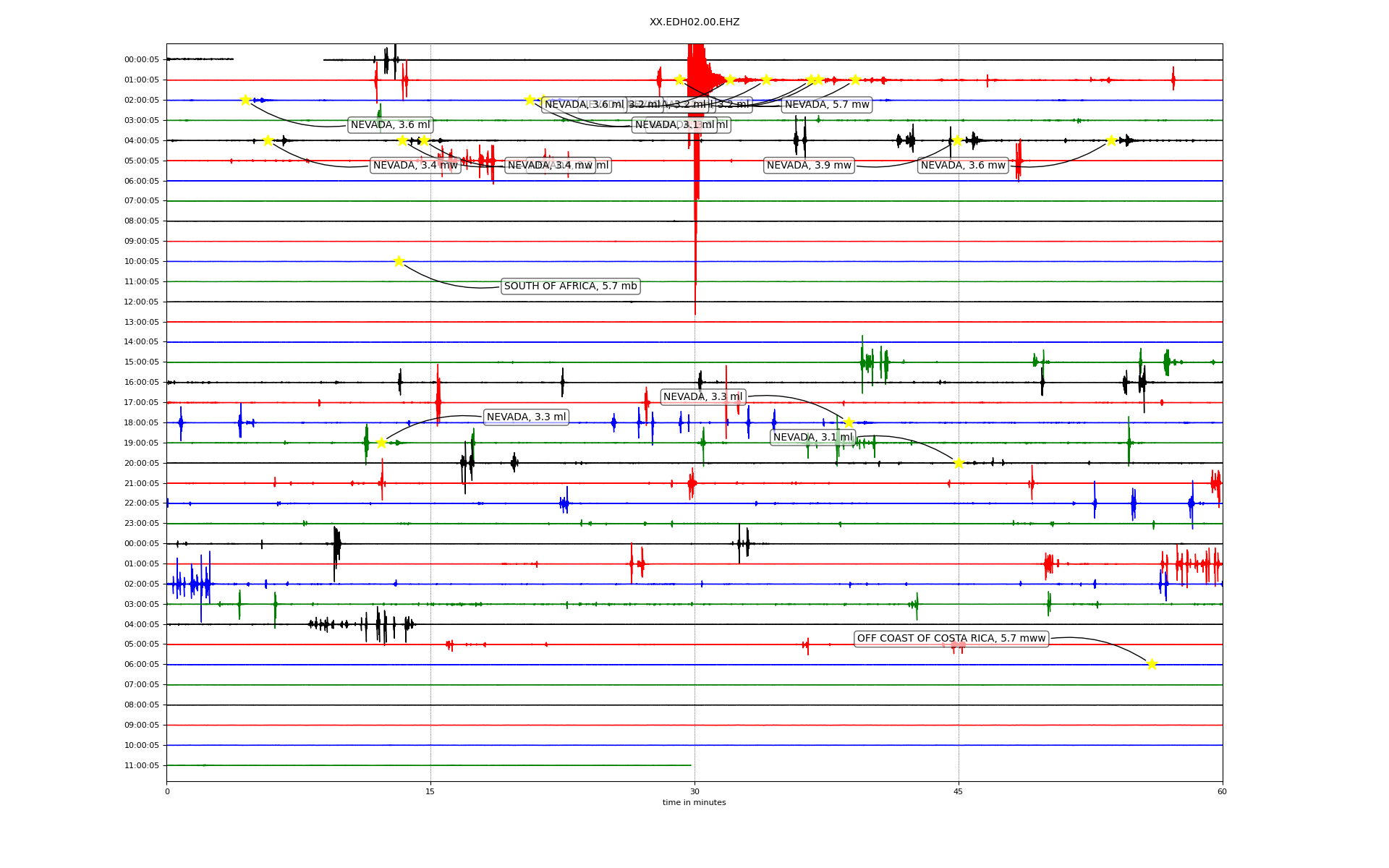Click the leftmost star on 02:00:05 trace

point(245,100)
